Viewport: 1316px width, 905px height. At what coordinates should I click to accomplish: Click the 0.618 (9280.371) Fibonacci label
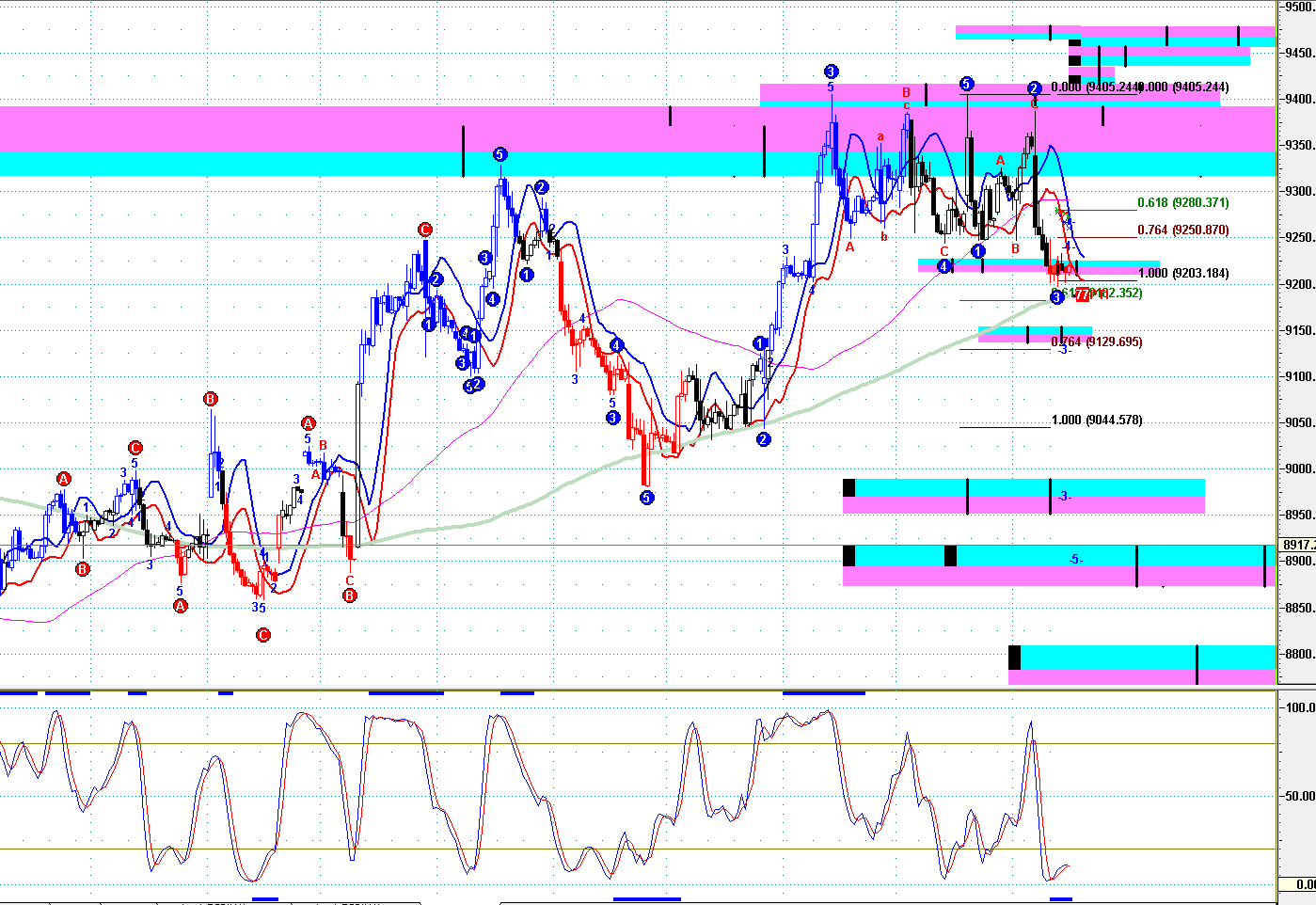pos(1182,203)
